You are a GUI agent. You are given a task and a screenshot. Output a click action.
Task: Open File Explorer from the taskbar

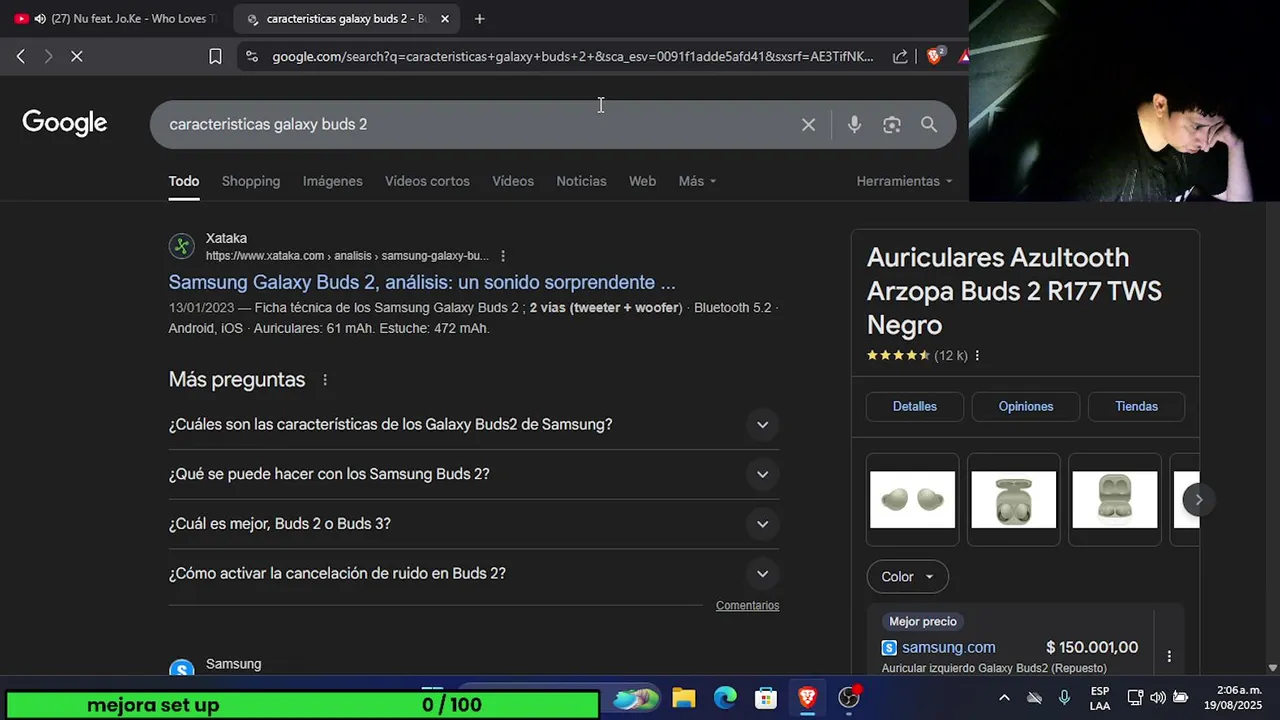click(683, 698)
